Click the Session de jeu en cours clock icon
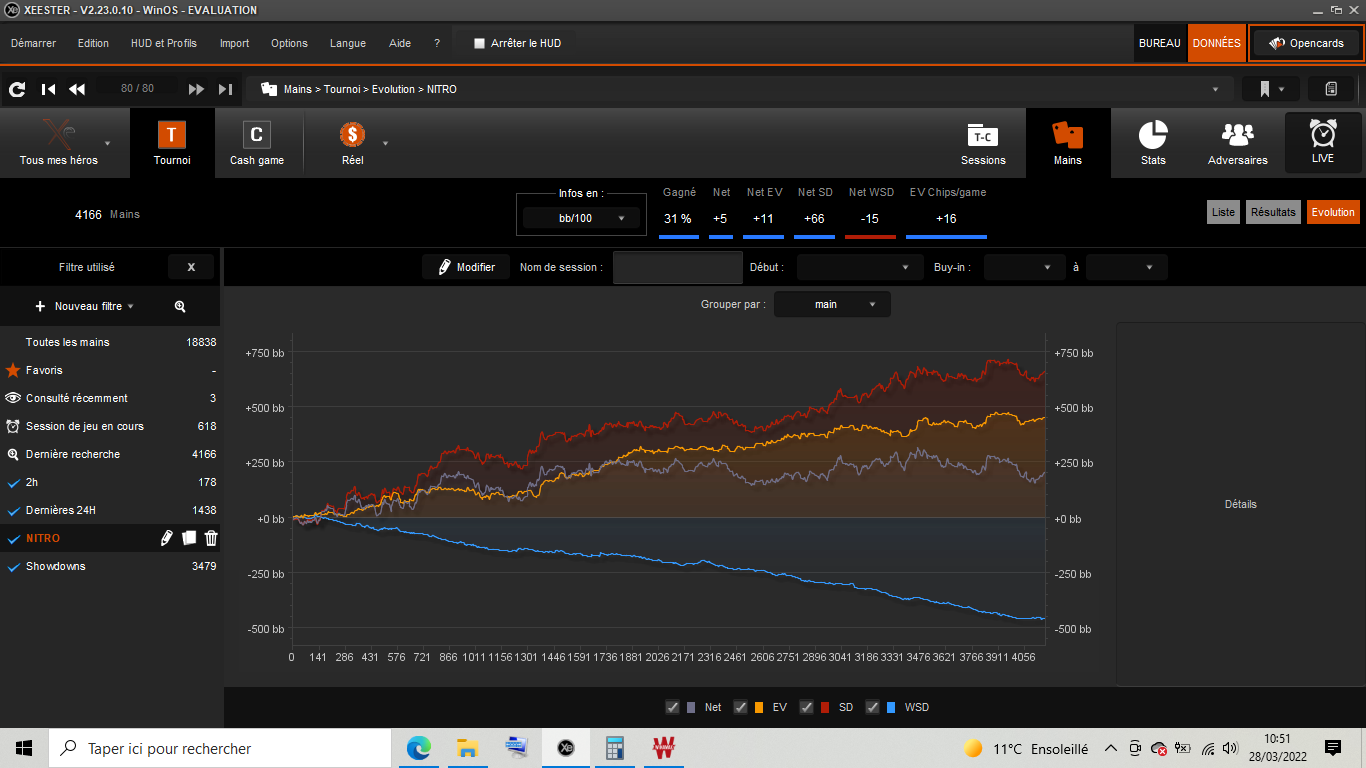 (x=13, y=426)
